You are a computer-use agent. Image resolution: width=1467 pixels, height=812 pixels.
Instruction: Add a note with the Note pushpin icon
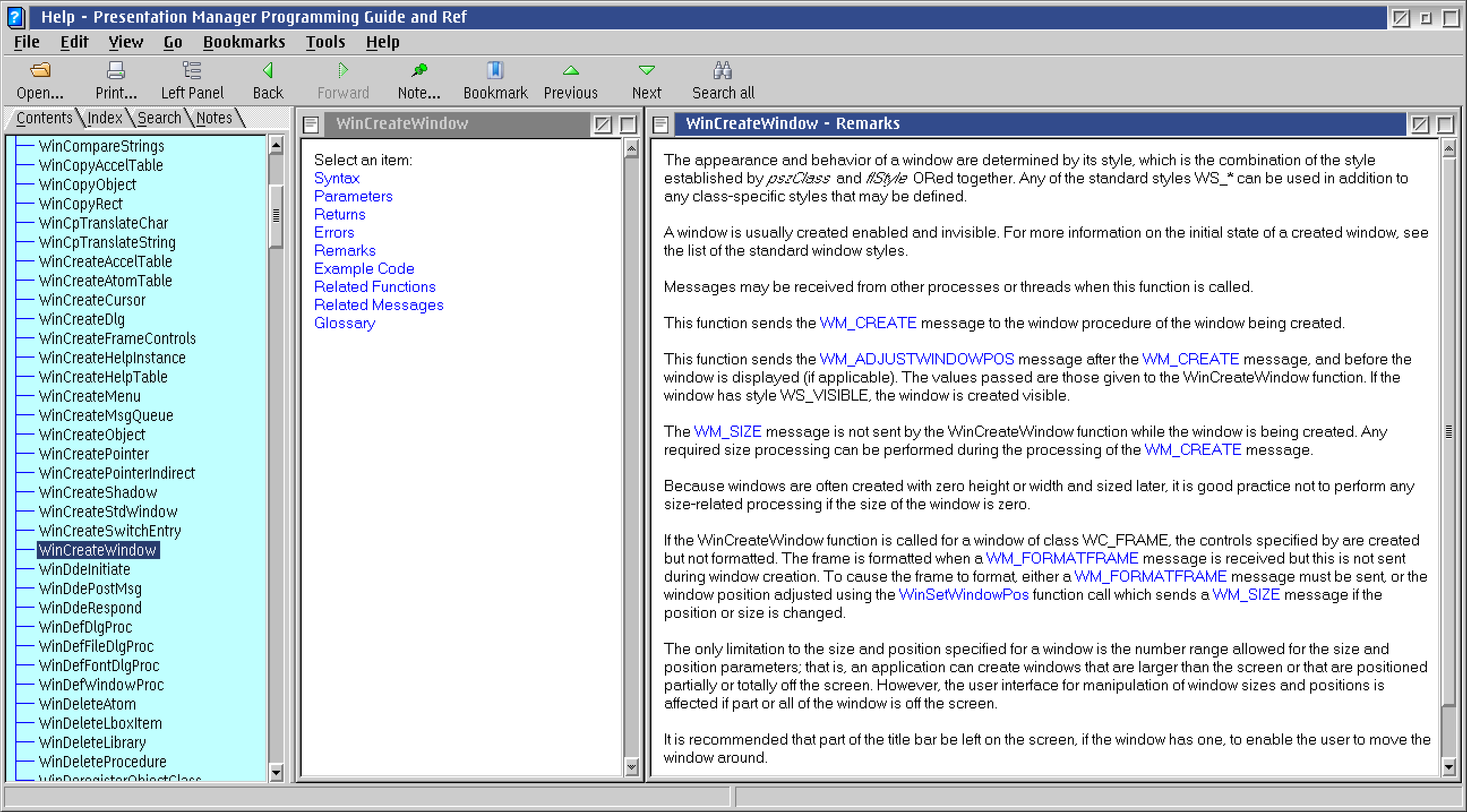(419, 71)
